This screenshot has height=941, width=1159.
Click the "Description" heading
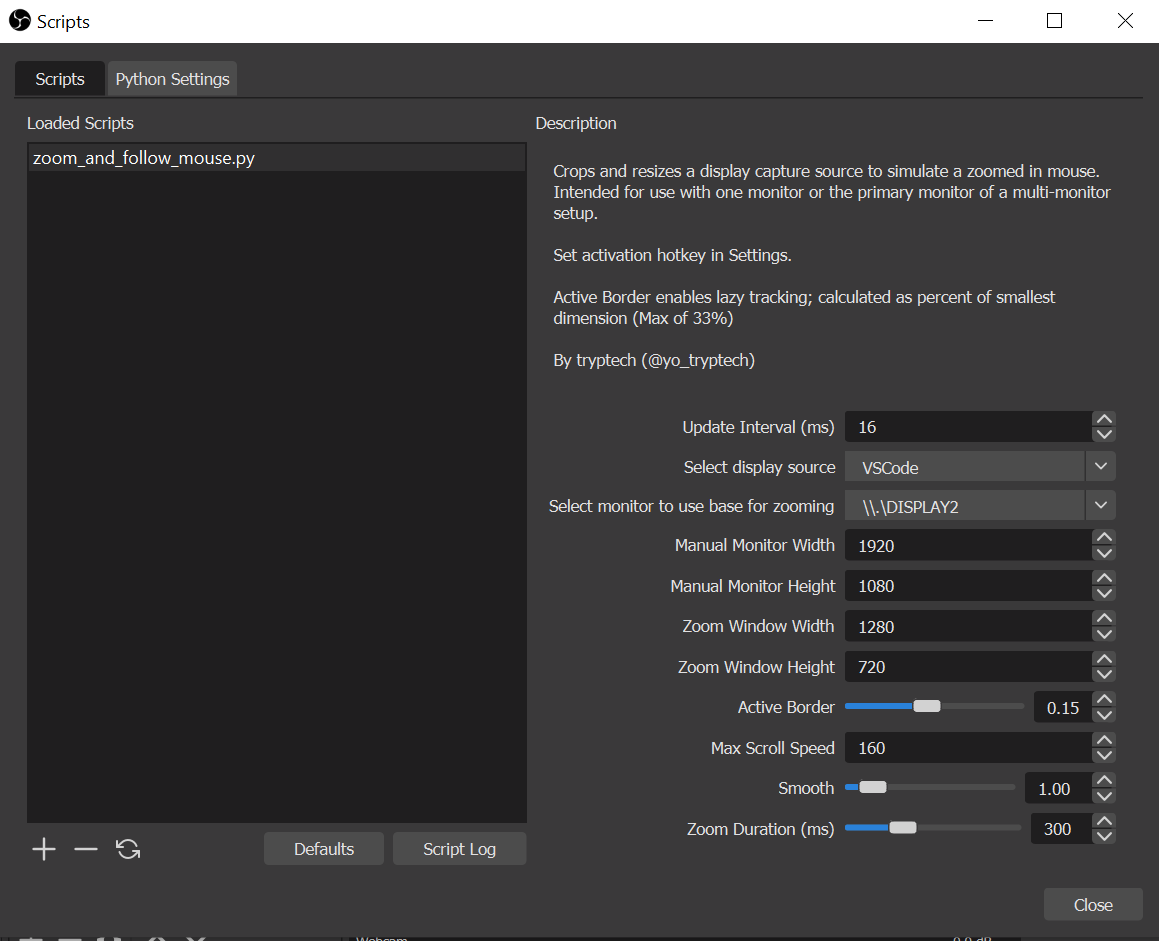point(576,123)
